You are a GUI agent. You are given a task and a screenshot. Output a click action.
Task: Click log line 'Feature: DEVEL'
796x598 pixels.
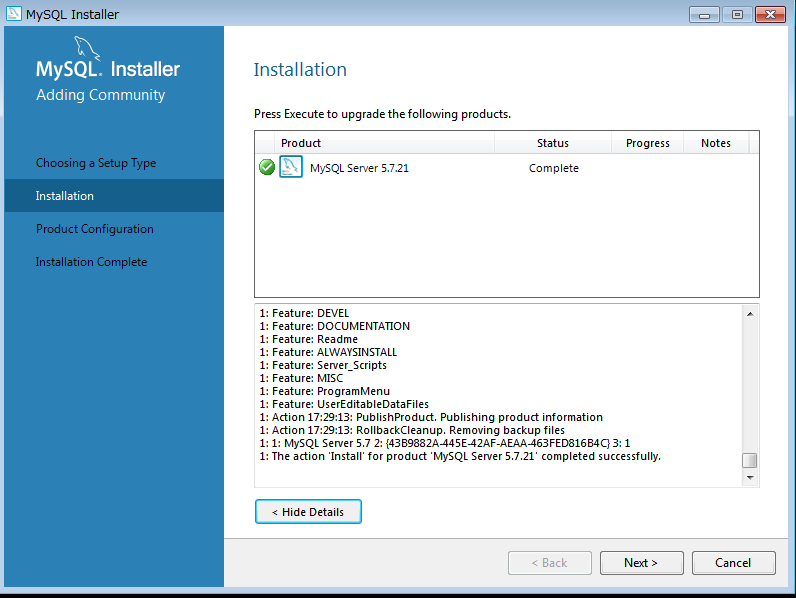click(304, 313)
